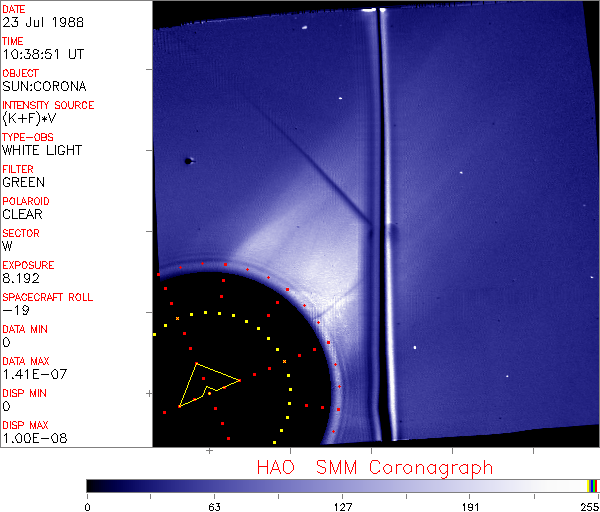The image size is (600, 512).
Task: Select the exposure value 8.192
Action: [21, 278]
